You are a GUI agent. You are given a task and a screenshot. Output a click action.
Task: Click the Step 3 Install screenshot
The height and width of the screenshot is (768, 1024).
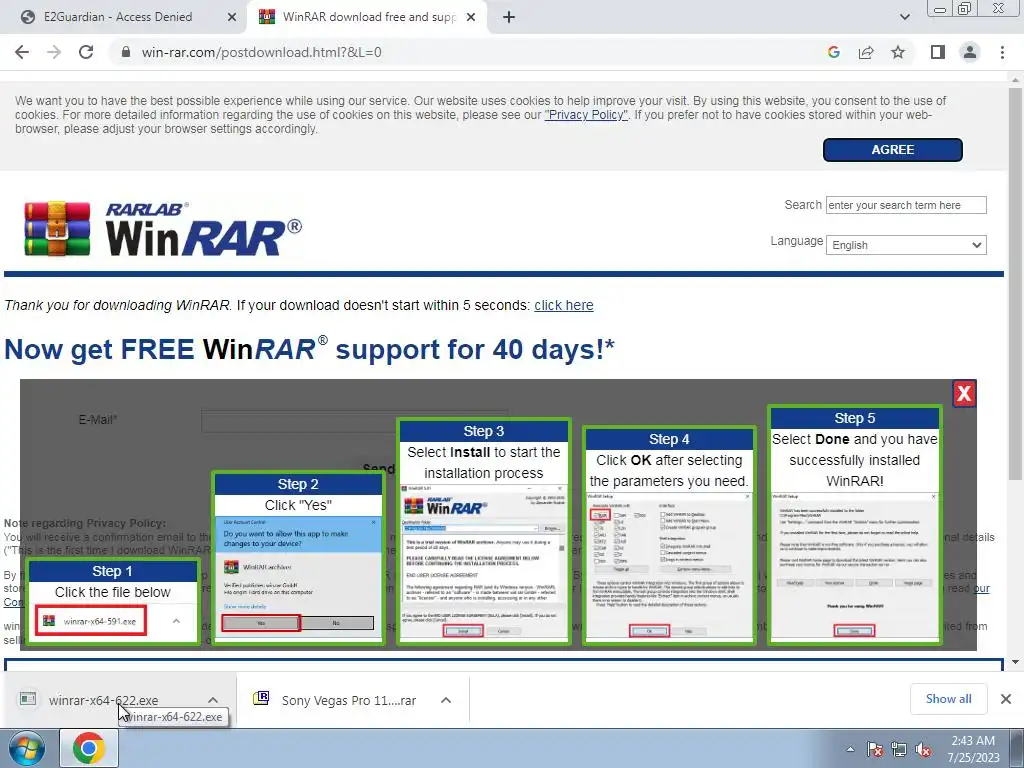[x=483, y=563]
